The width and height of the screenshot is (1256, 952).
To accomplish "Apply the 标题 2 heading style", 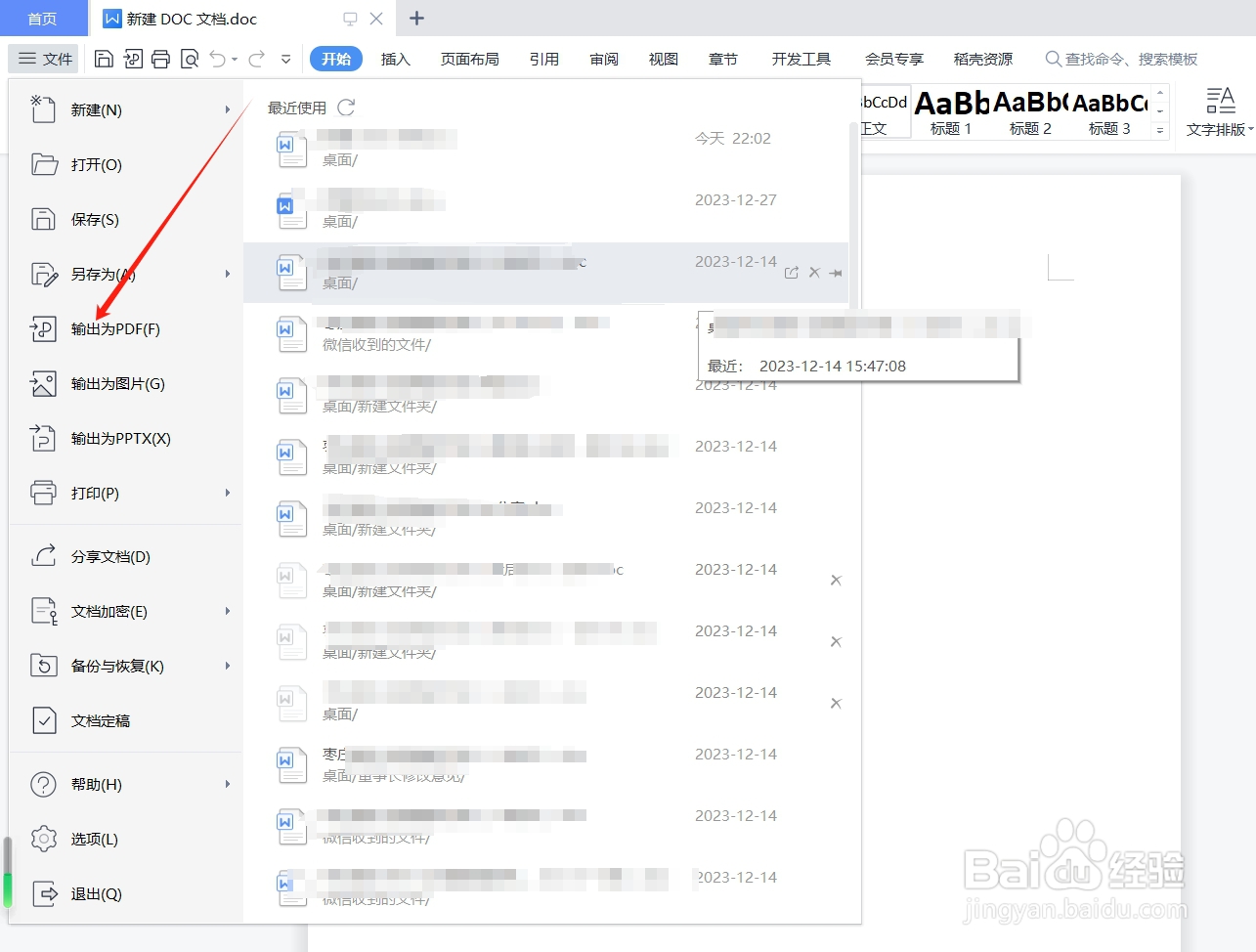I will point(1030,111).
